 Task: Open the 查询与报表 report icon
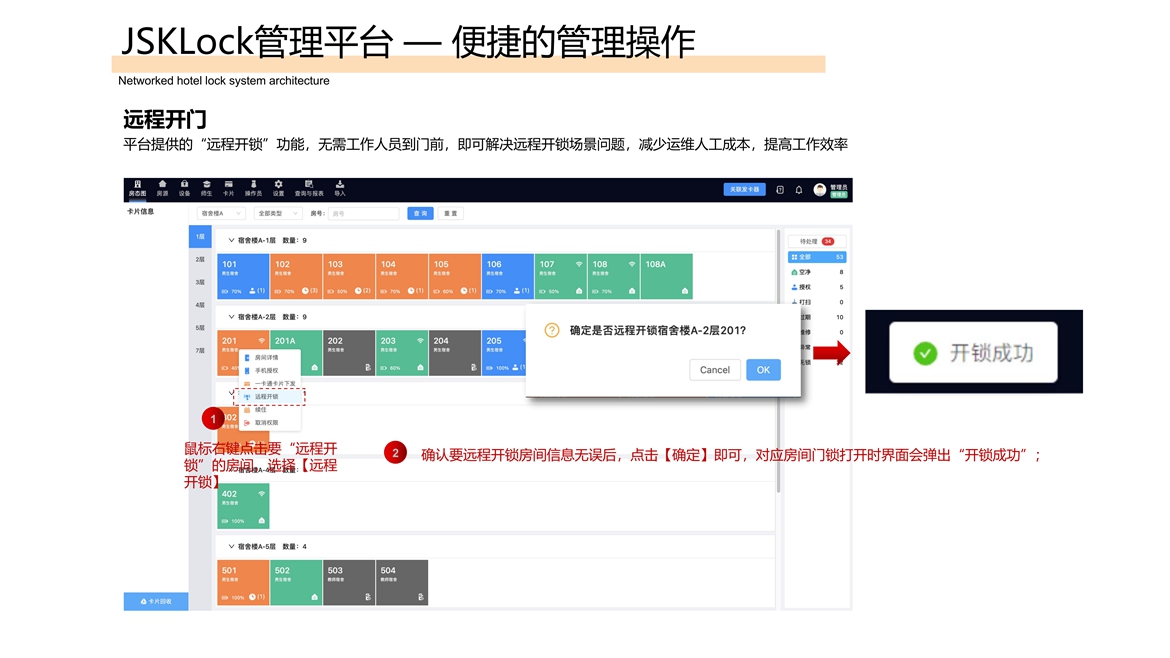(x=309, y=185)
